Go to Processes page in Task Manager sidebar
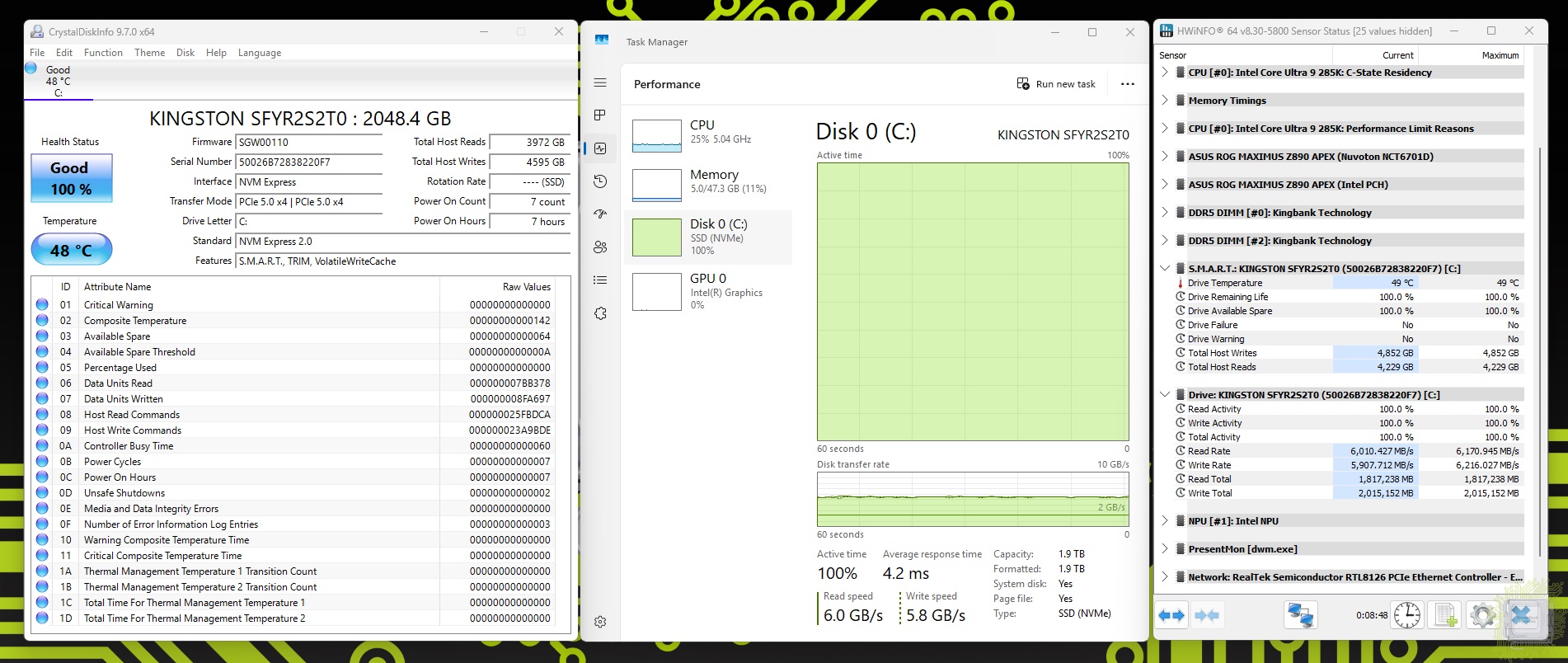 pyautogui.click(x=600, y=115)
